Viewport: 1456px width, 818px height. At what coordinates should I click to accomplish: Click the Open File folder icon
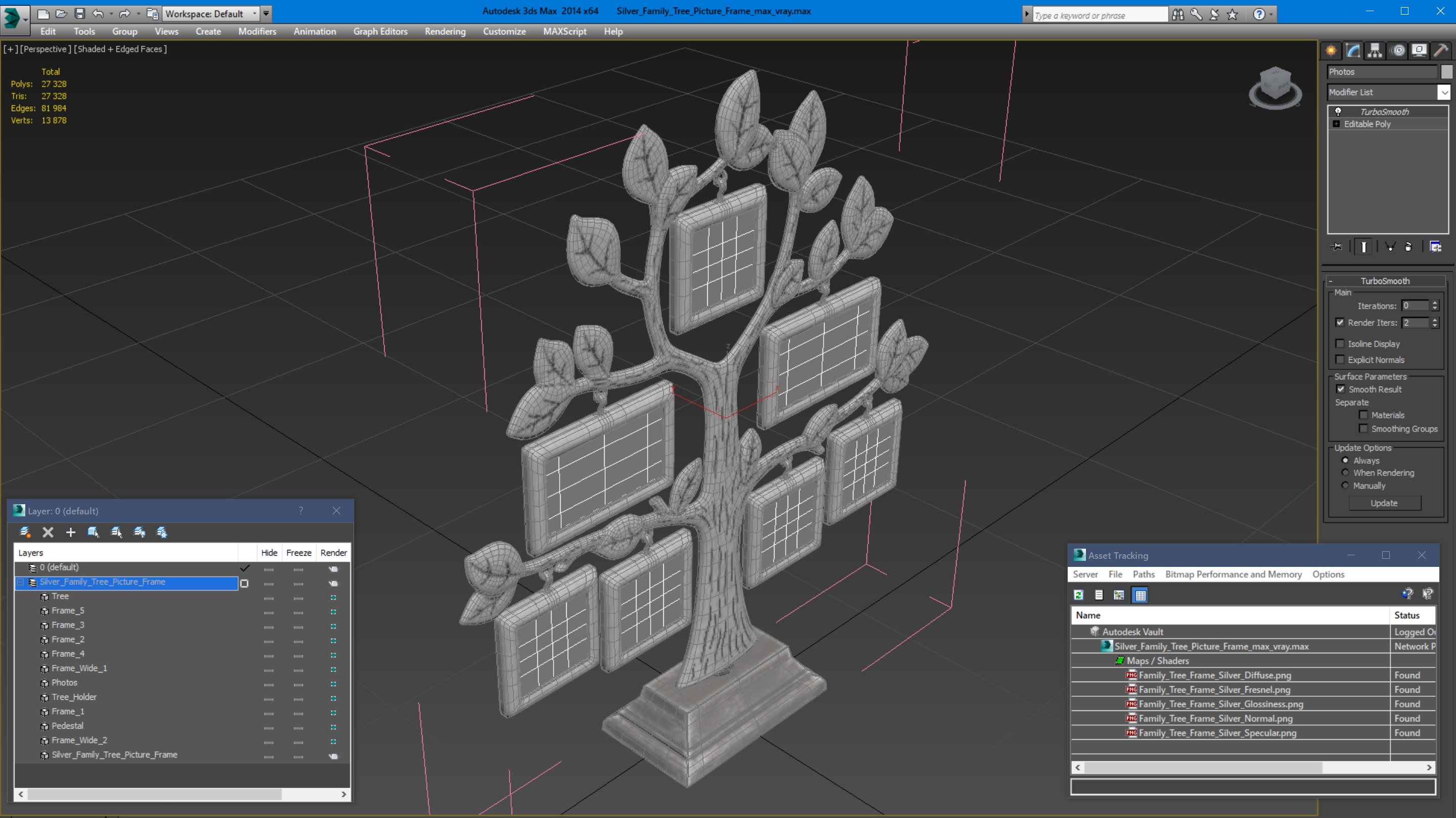click(x=62, y=13)
